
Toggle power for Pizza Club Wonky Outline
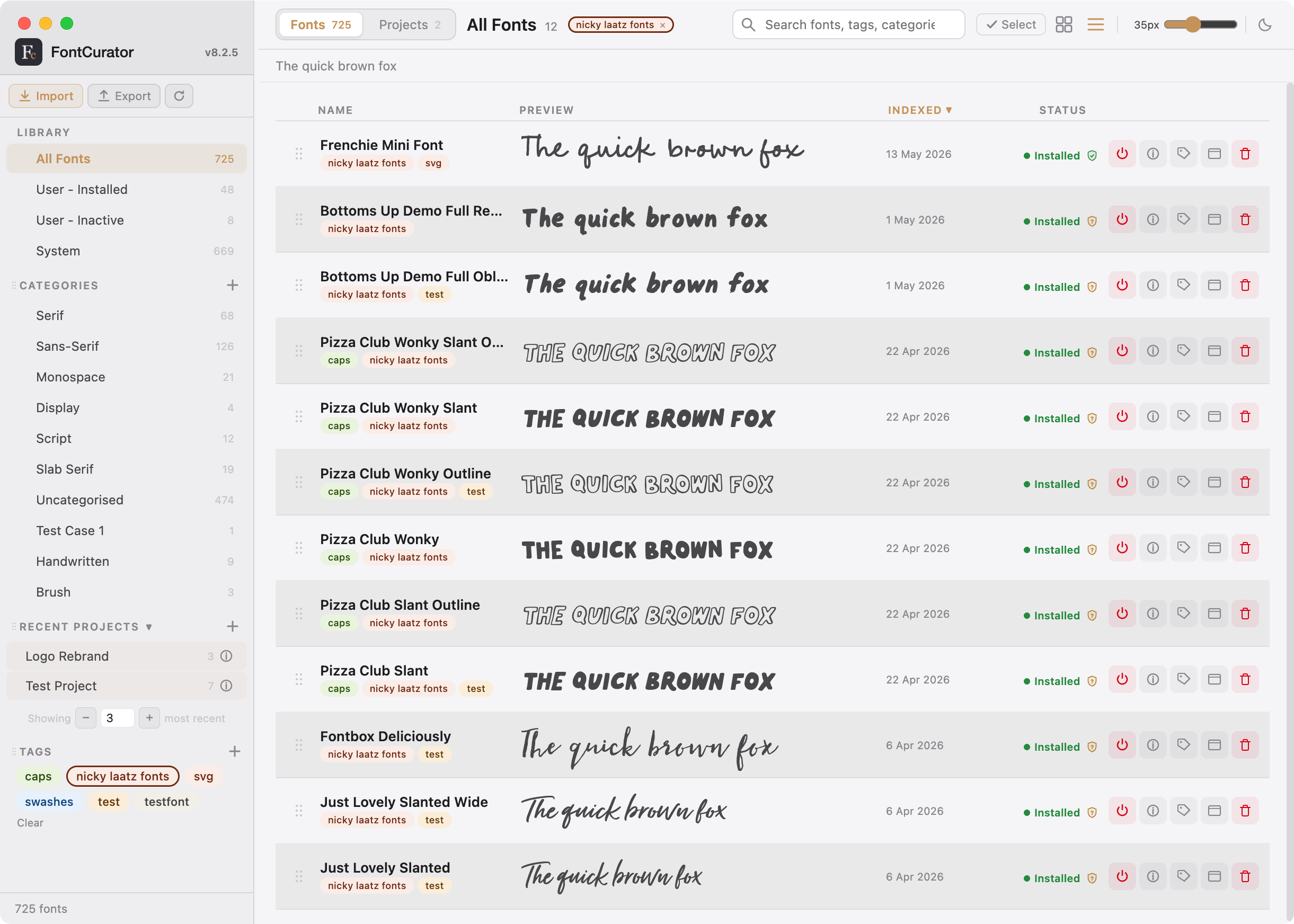(1122, 483)
